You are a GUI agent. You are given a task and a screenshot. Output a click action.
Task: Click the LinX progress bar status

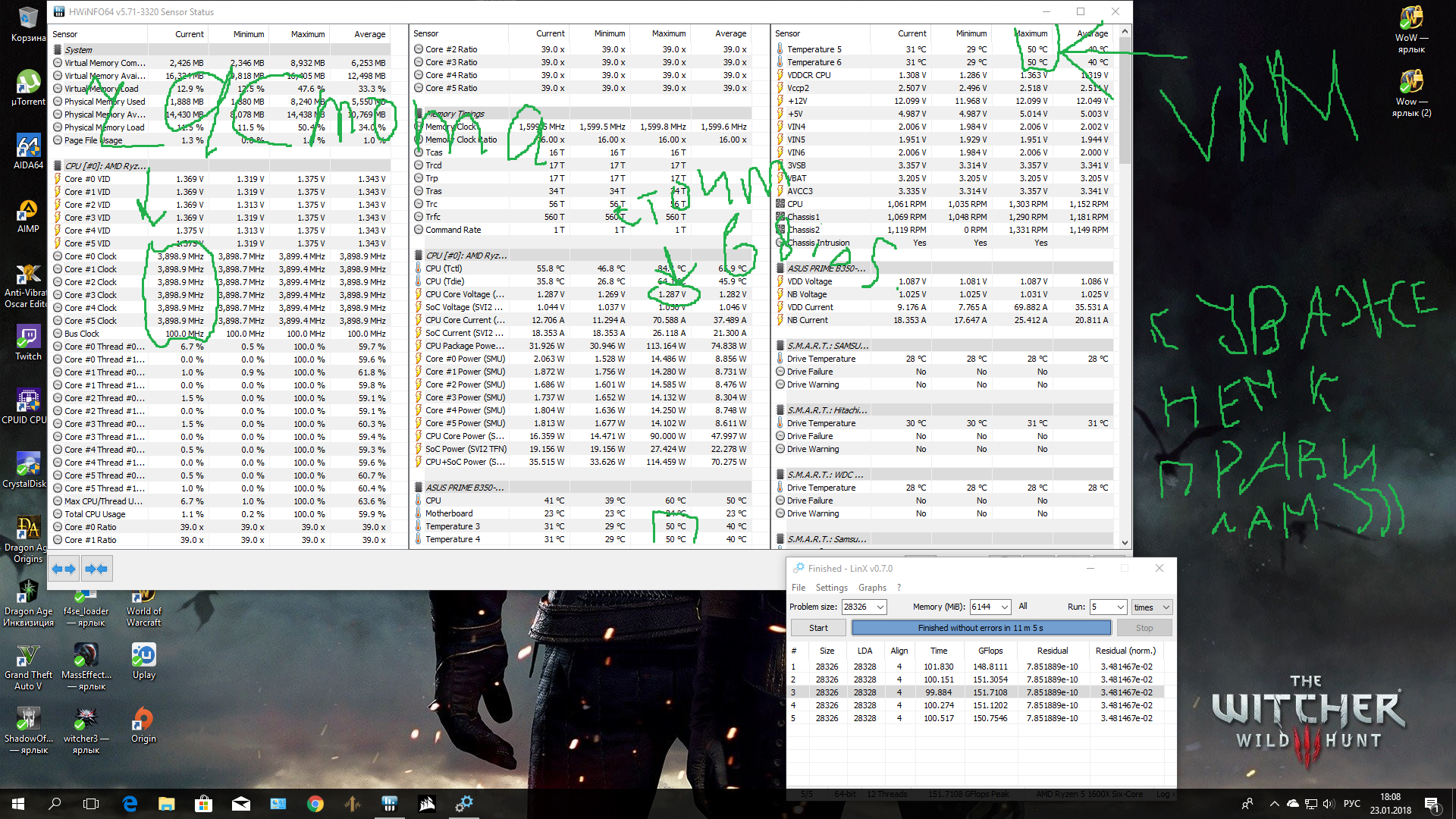981,628
